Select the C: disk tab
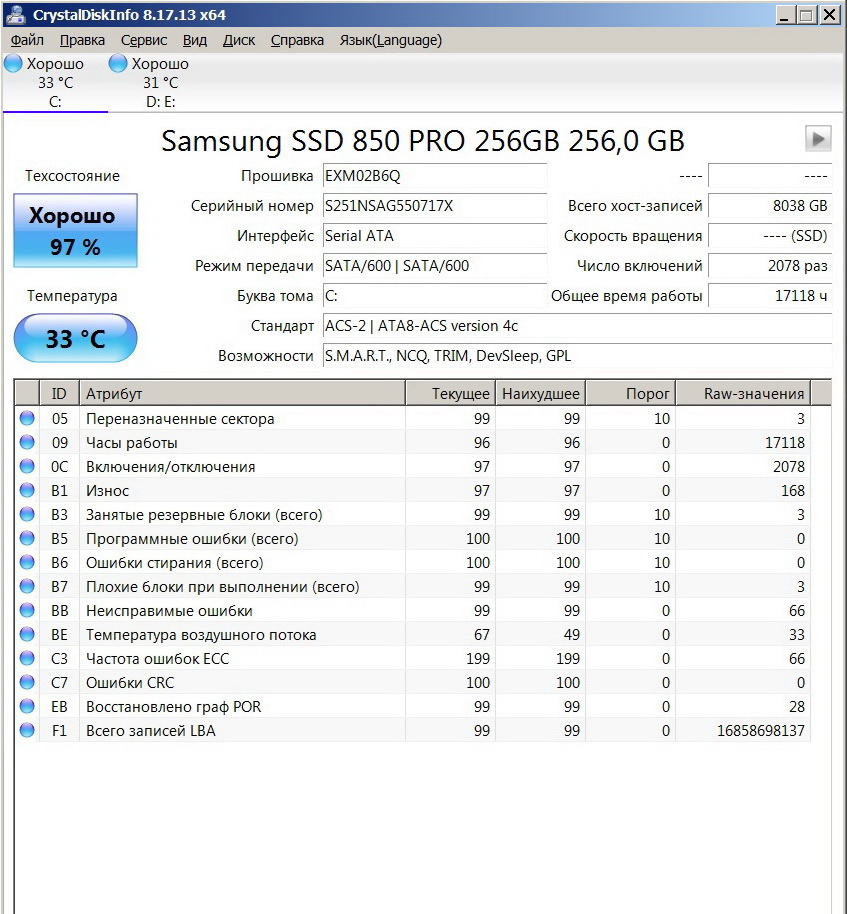 (55, 83)
